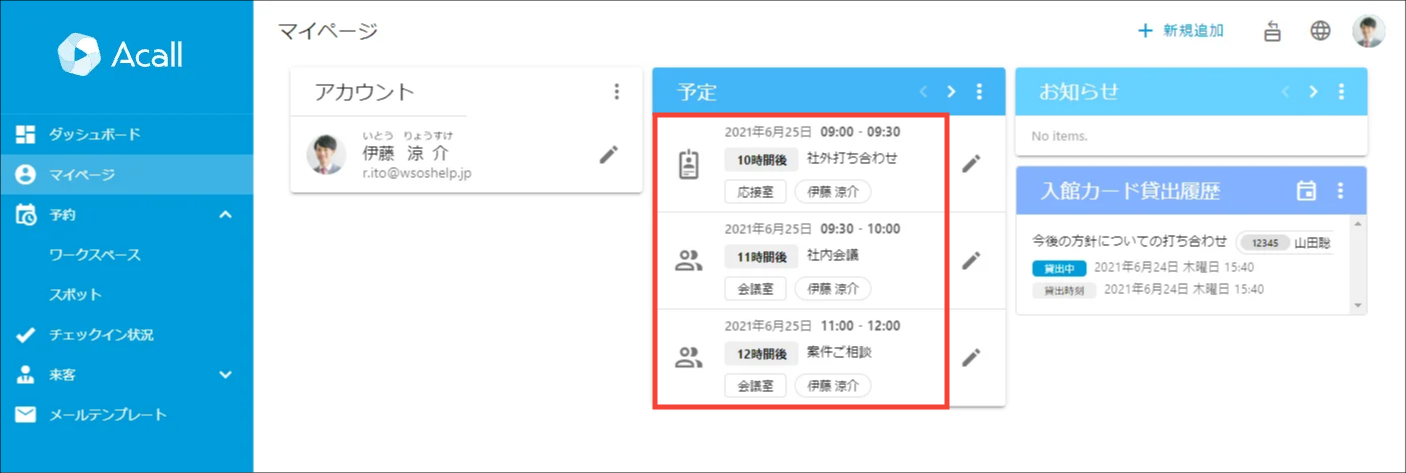Edit the 案件ご相談 appointment
Image resolution: width=1406 pixels, height=473 pixels.
pyautogui.click(x=971, y=357)
